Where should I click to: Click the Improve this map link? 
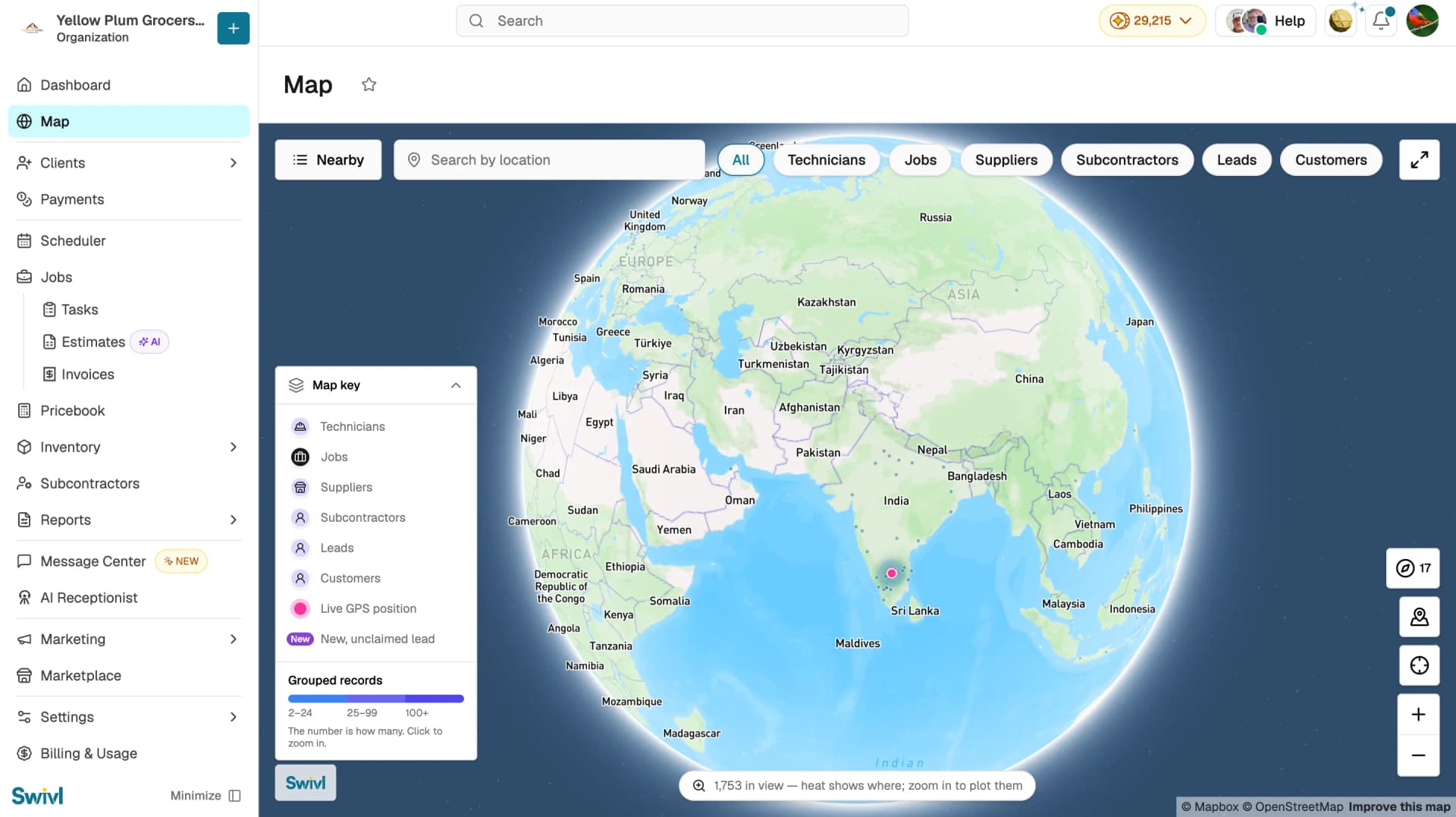[1399, 807]
